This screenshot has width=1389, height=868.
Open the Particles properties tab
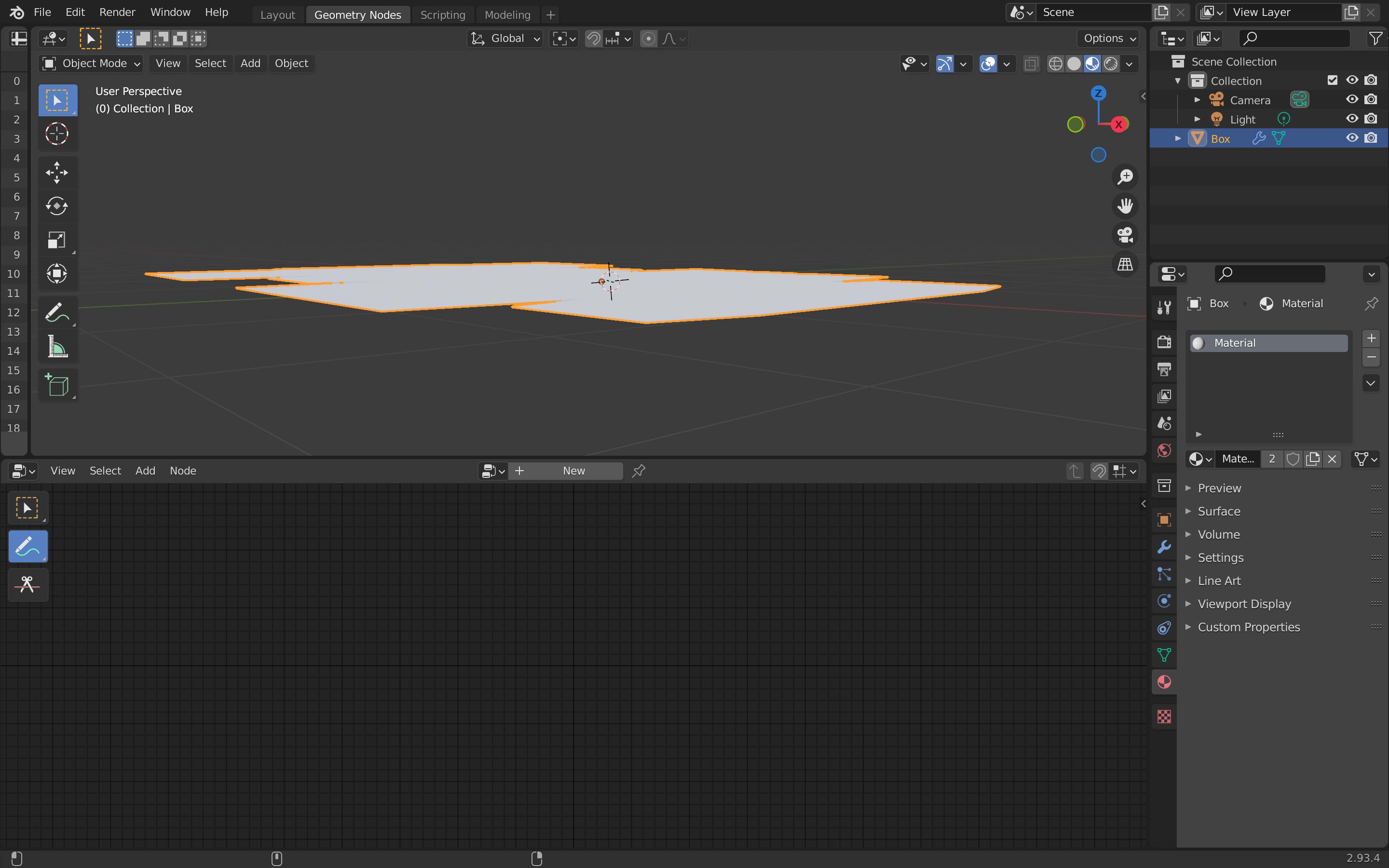pos(1164,574)
